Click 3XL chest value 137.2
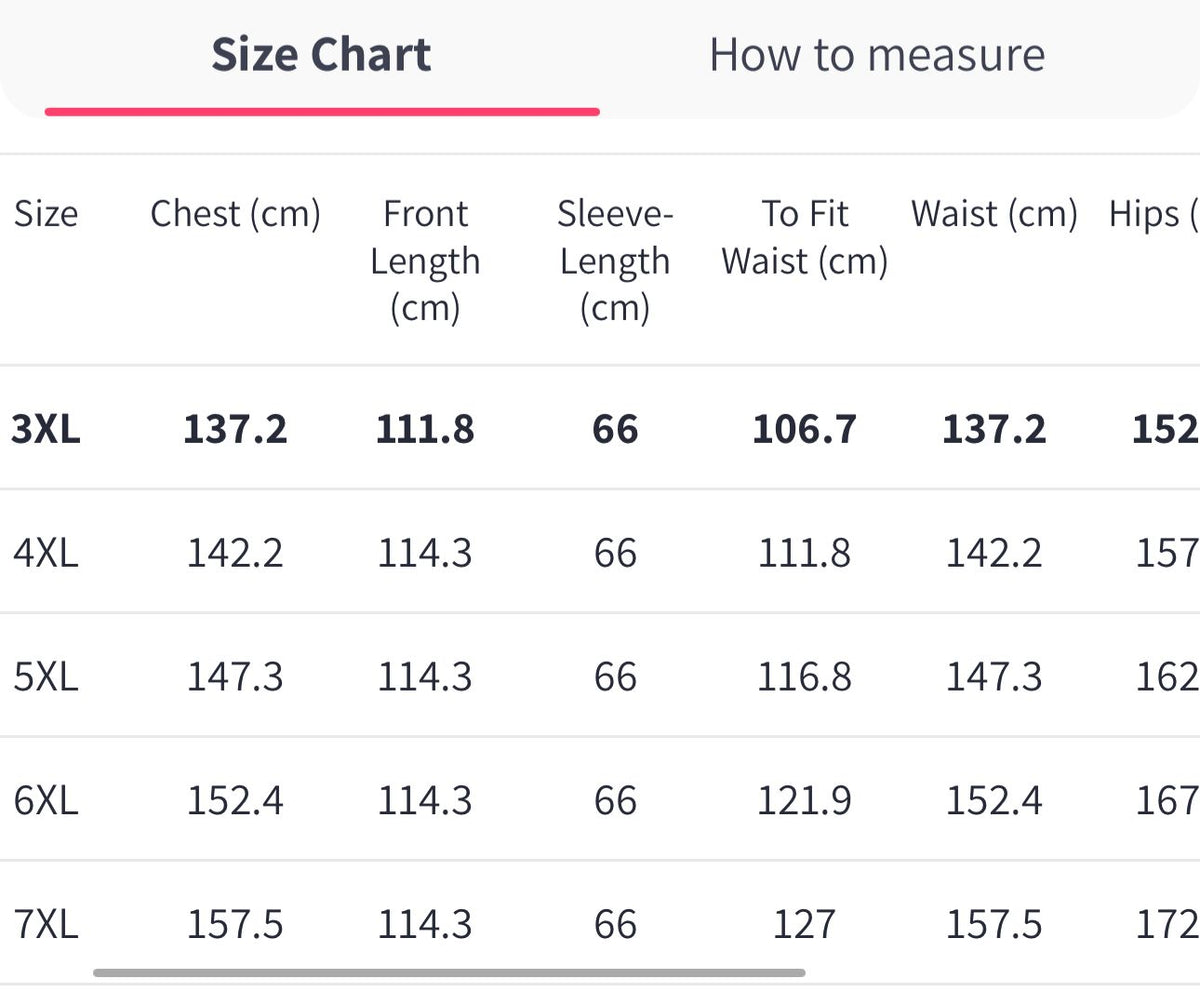 click(235, 429)
